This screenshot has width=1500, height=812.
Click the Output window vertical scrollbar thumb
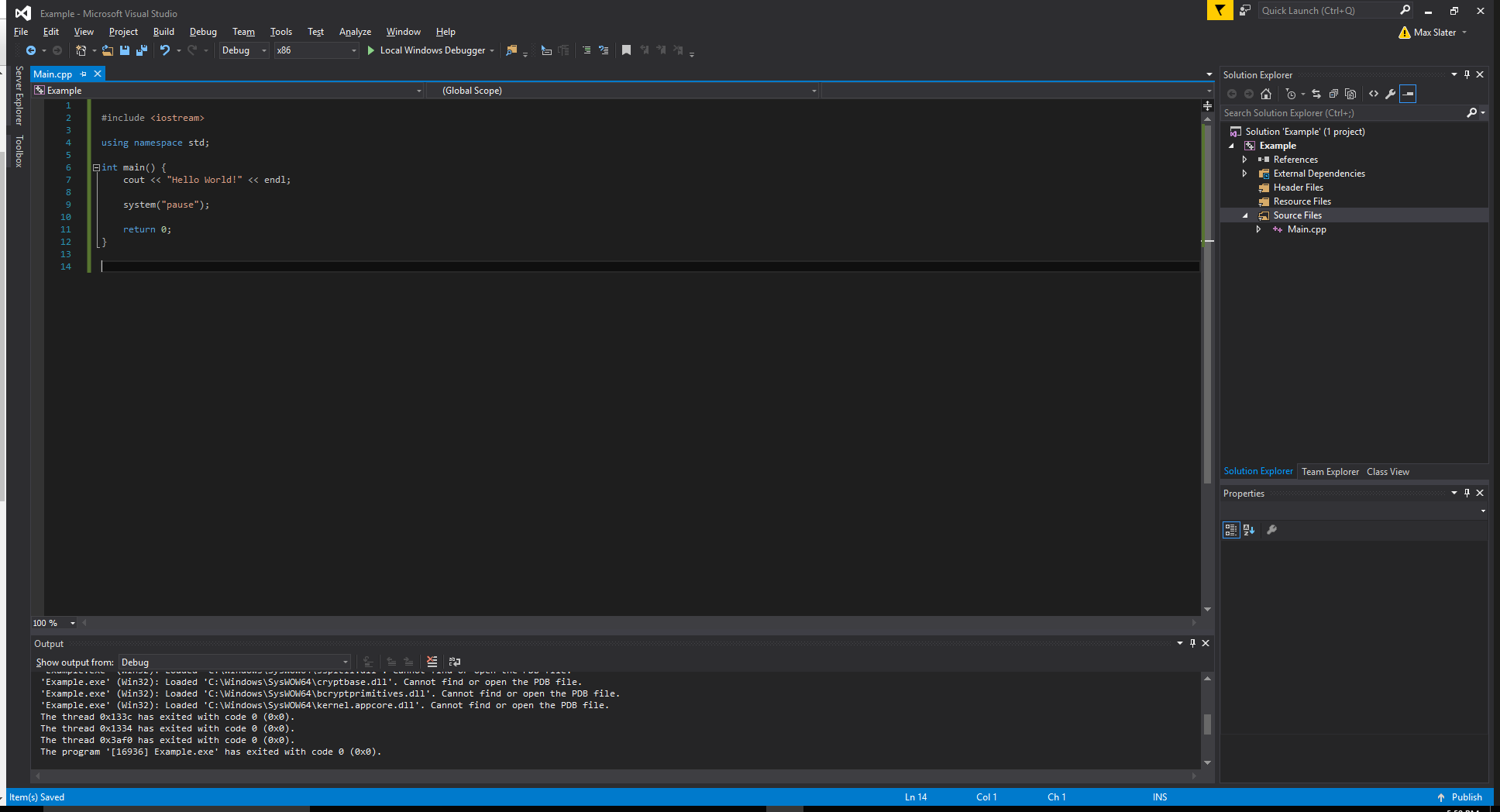tap(1207, 724)
